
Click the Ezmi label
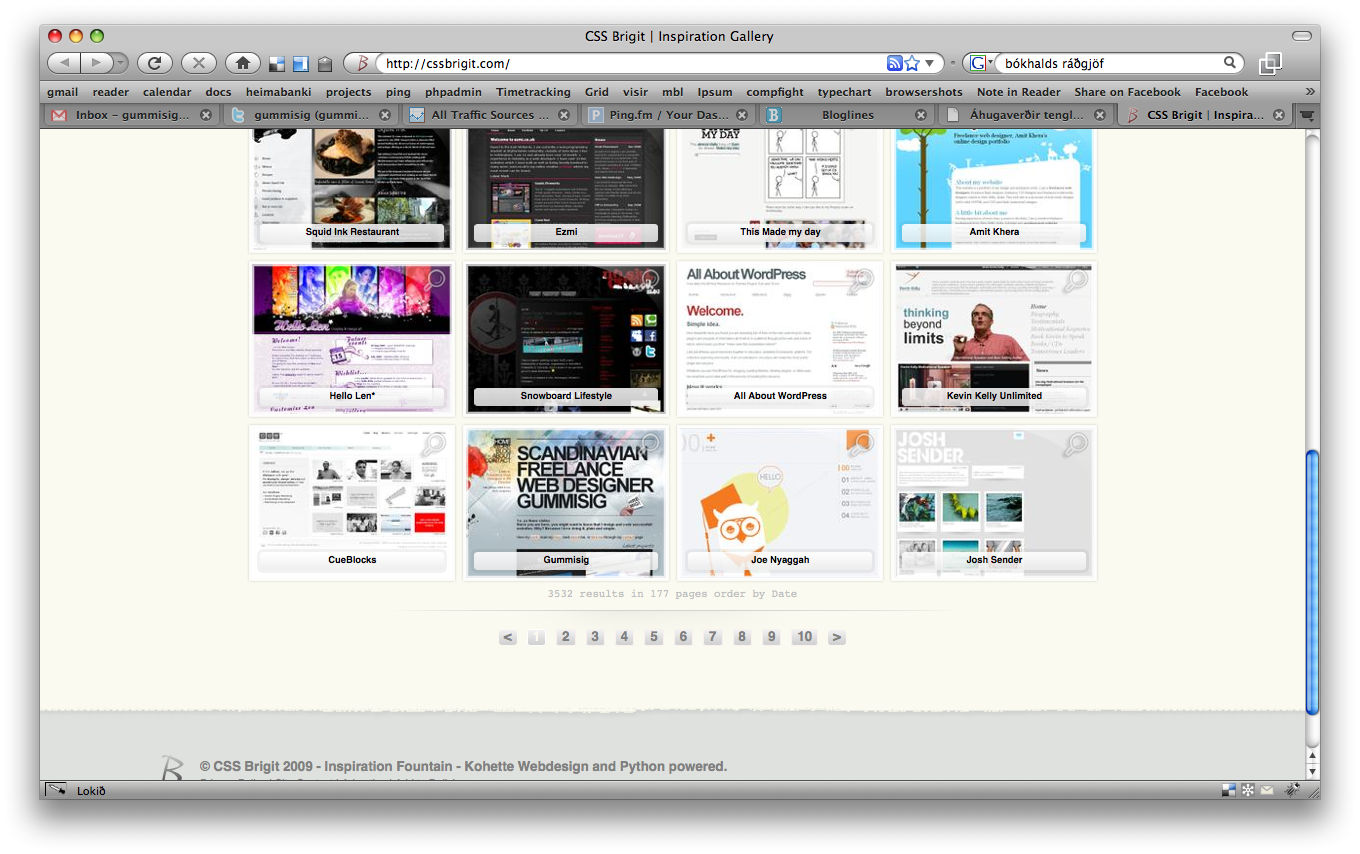pyautogui.click(x=566, y=232)
